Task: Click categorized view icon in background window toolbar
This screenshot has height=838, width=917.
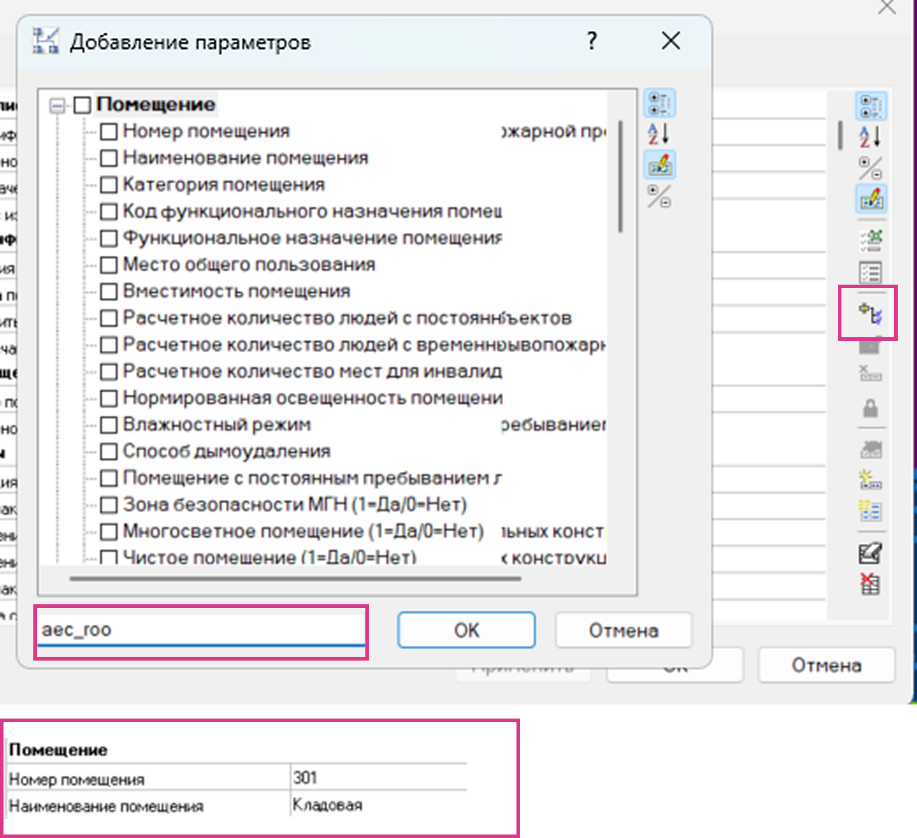Action: (871, 107)
